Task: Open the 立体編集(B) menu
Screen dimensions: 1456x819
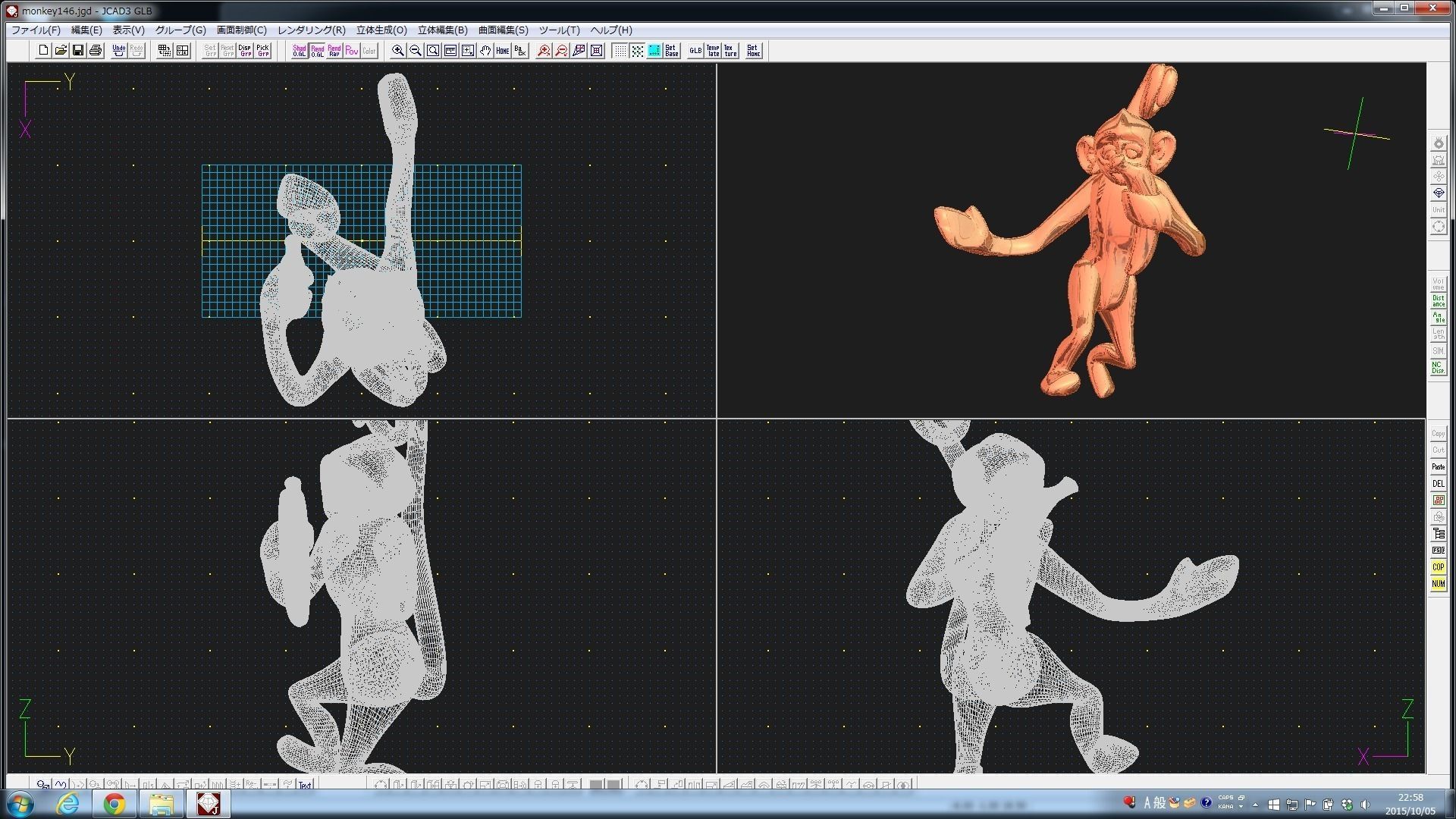Action: pos(443,30)
